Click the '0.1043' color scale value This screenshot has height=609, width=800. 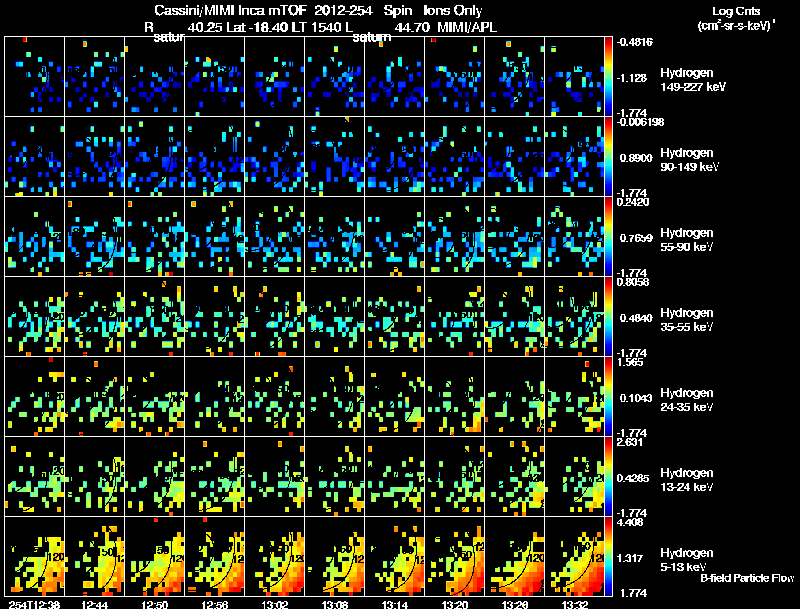[x=636, y=398]
